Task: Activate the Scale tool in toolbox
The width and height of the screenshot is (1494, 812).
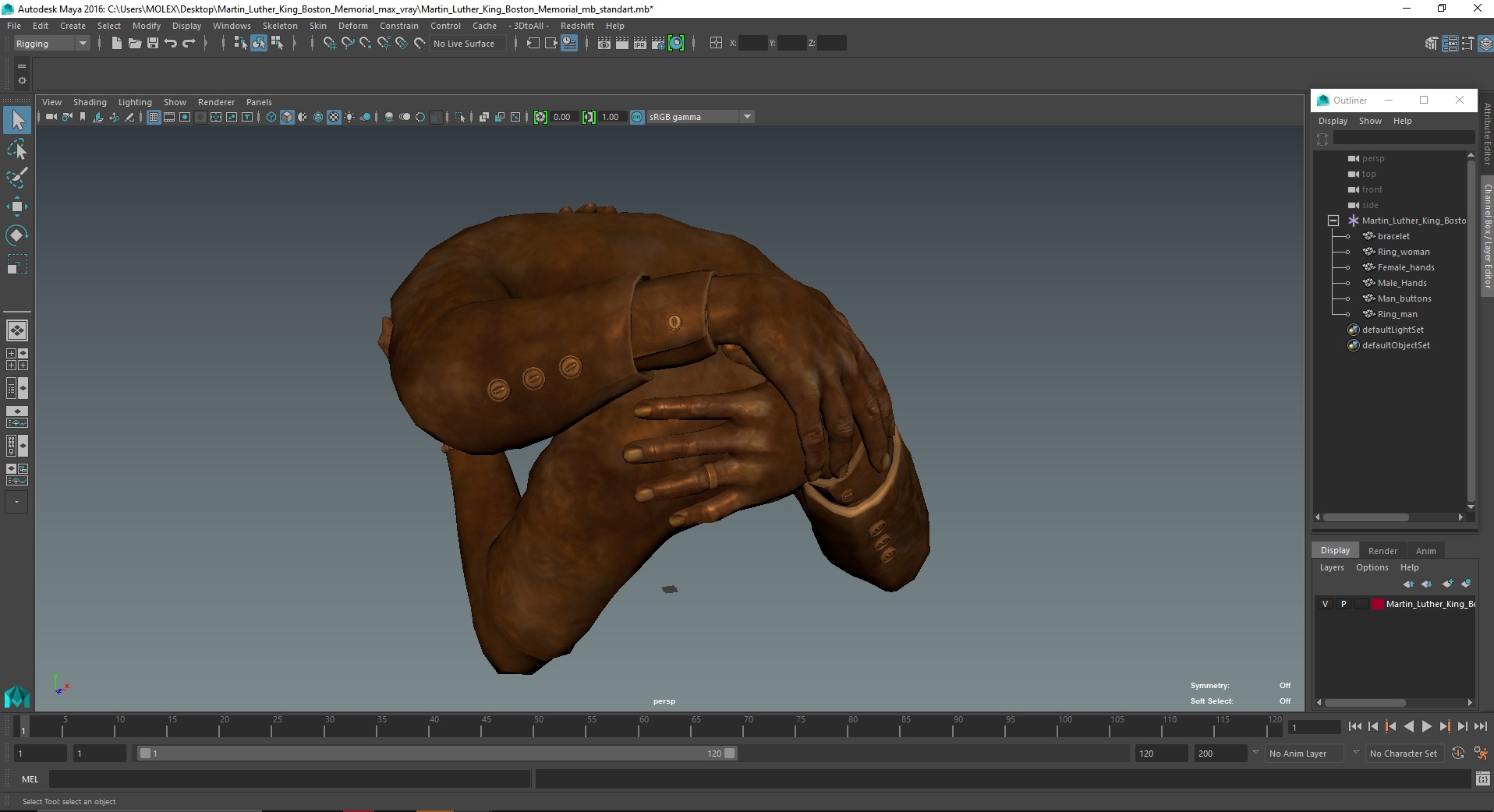Action: (x=17, y=264)
